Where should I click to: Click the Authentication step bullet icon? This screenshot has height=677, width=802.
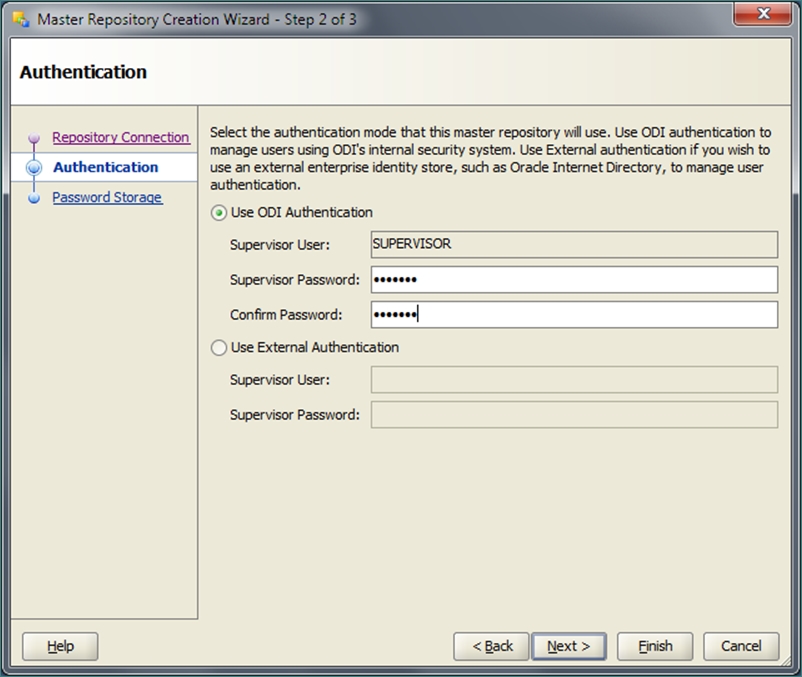pos(34,168)
